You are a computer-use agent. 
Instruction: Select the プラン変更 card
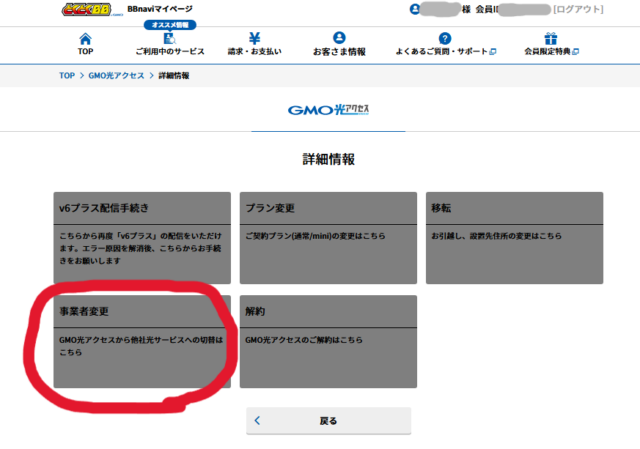pos(327,237)
